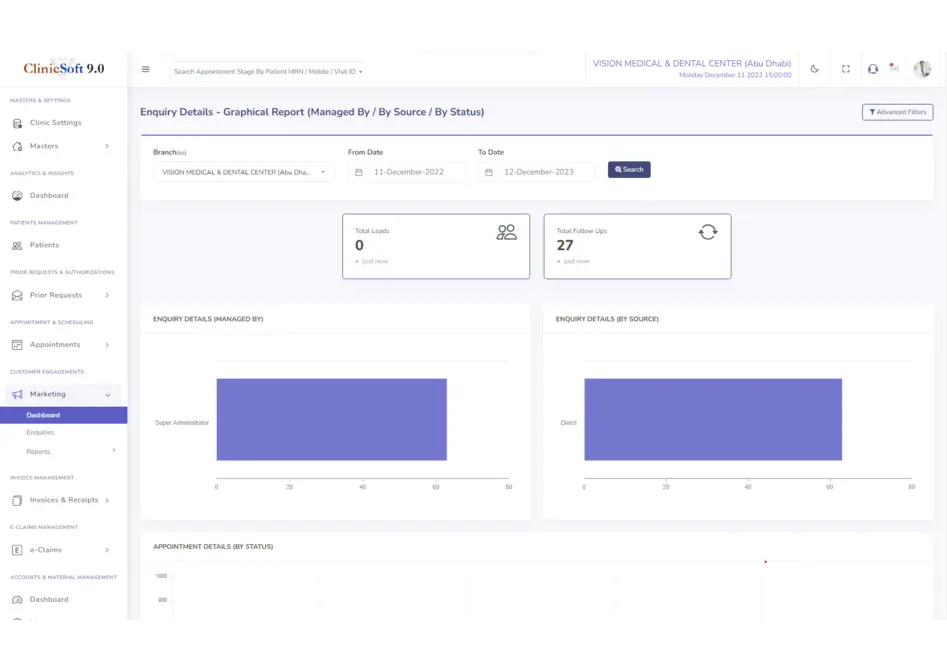This screenshot has width=947, height=672.
Task: Open support using the headset icon
Action: pyautogui.click(x=873, y=69)
